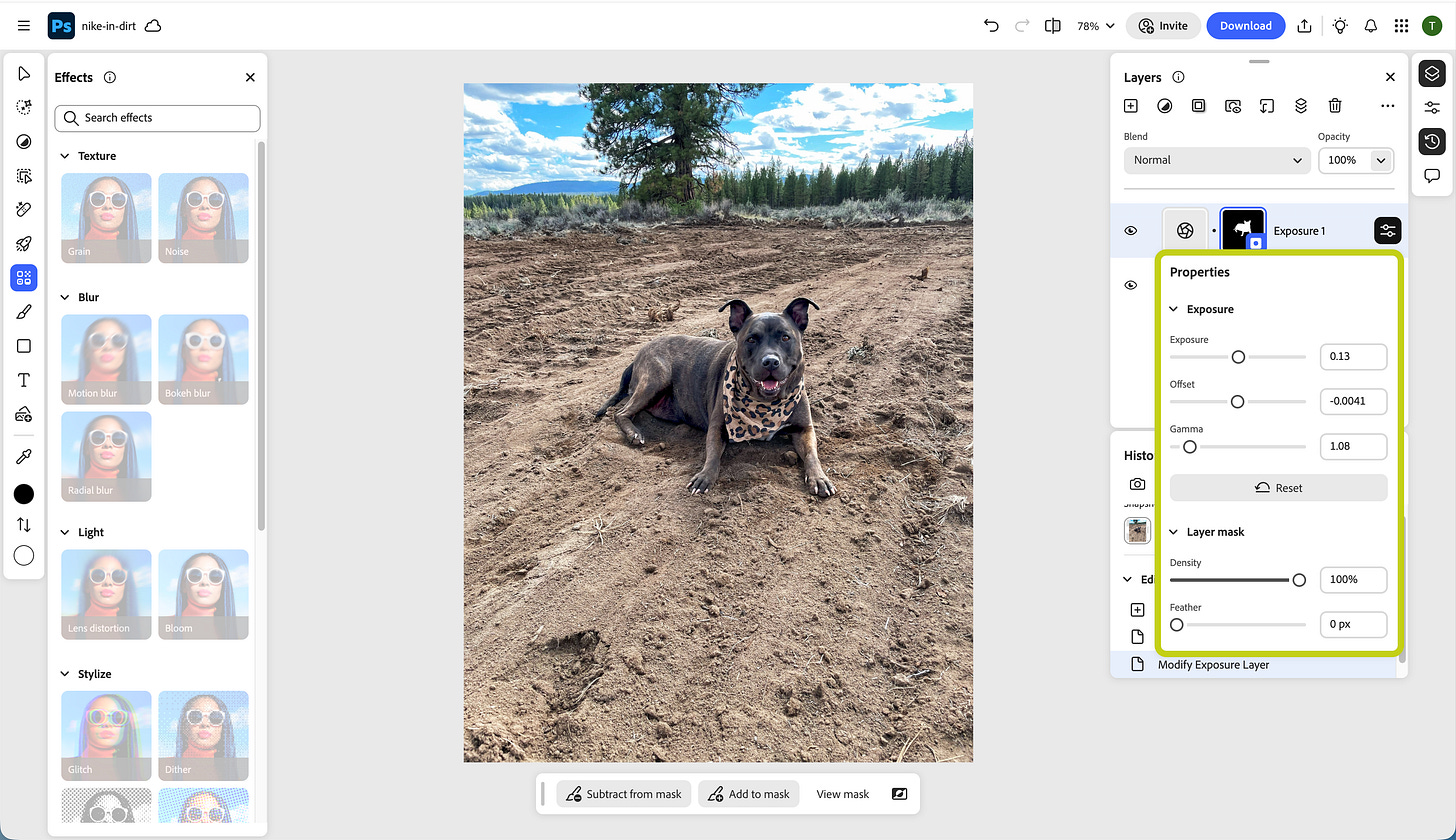Open the Comments panel
Screen dimensions: 1456x840
tap(1432, 175)
